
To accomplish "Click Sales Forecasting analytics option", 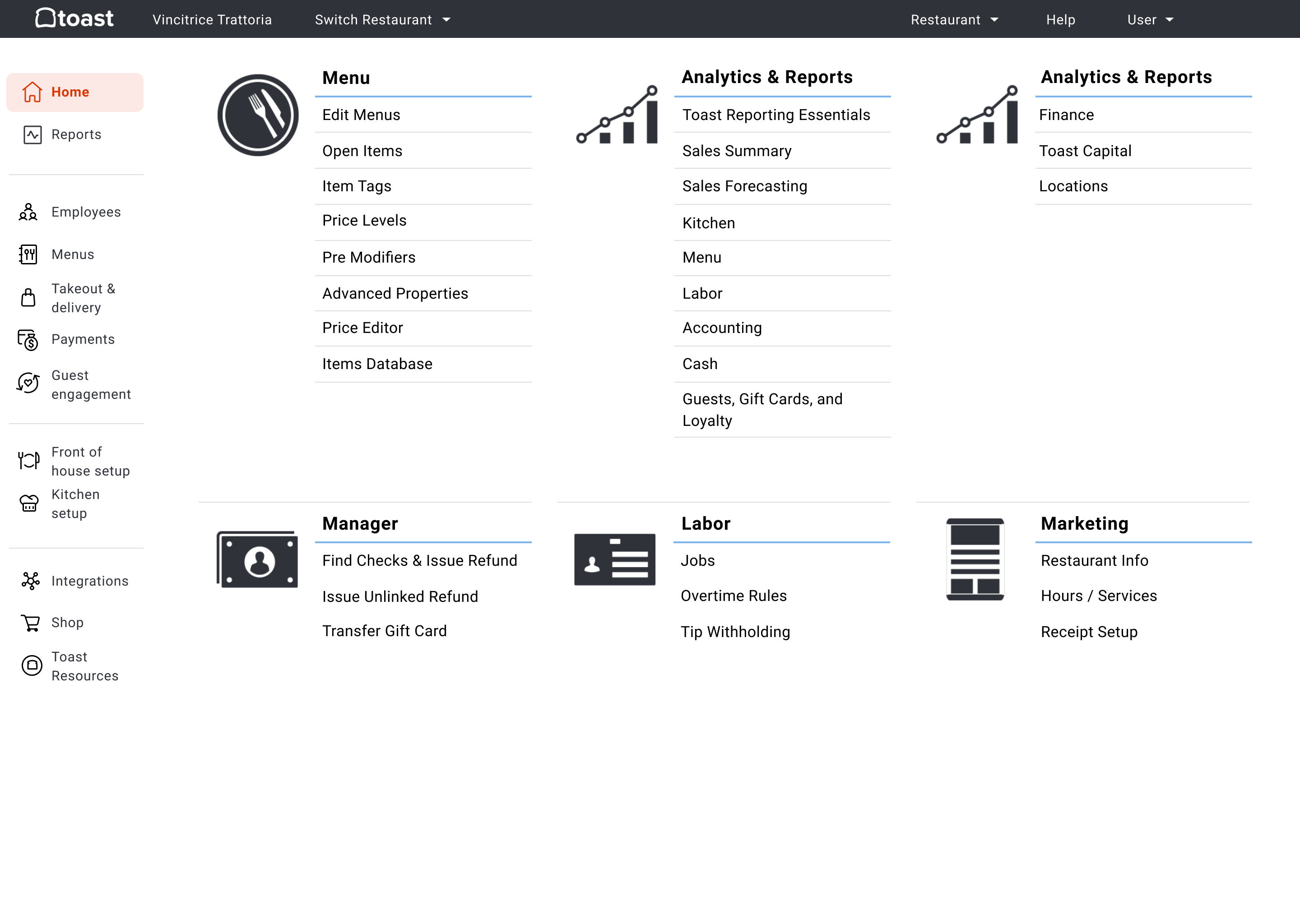I will tap(744, 185).
